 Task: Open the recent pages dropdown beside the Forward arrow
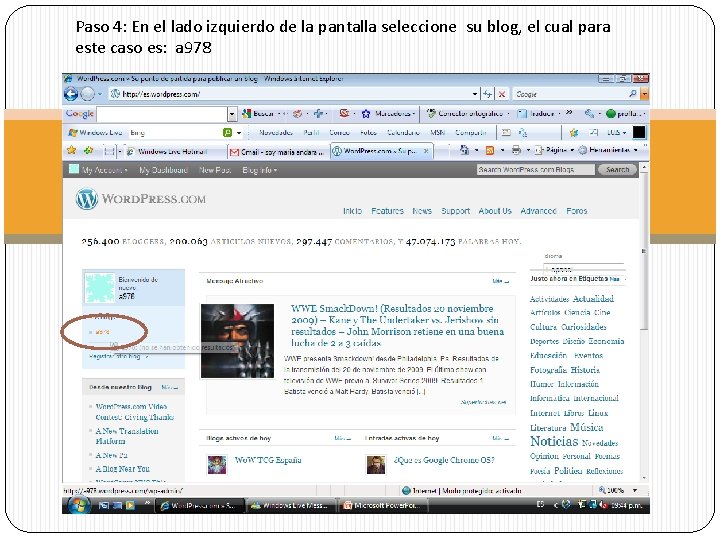click(100, 94)
